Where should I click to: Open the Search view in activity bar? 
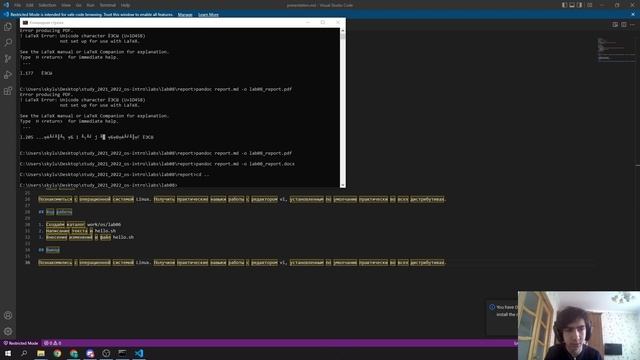8,42
